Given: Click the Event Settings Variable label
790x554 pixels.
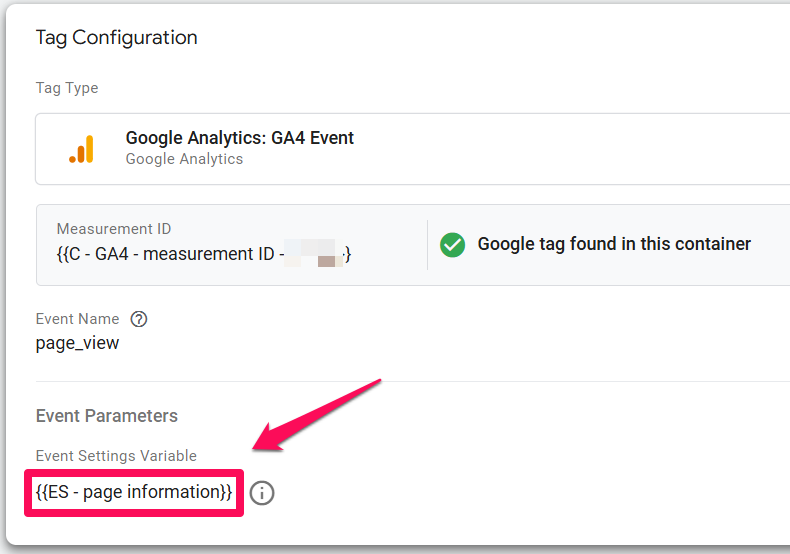Looking at the screenshot, I should (x=116, y=456).
